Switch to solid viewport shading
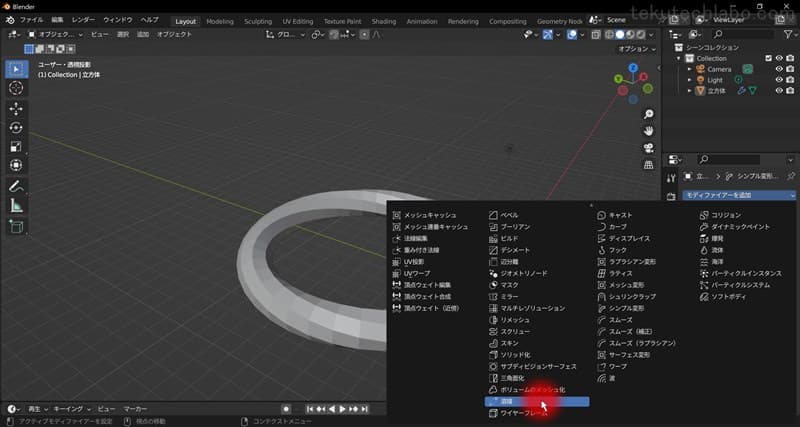Viewport: 800px width, 427px height. 619,35
